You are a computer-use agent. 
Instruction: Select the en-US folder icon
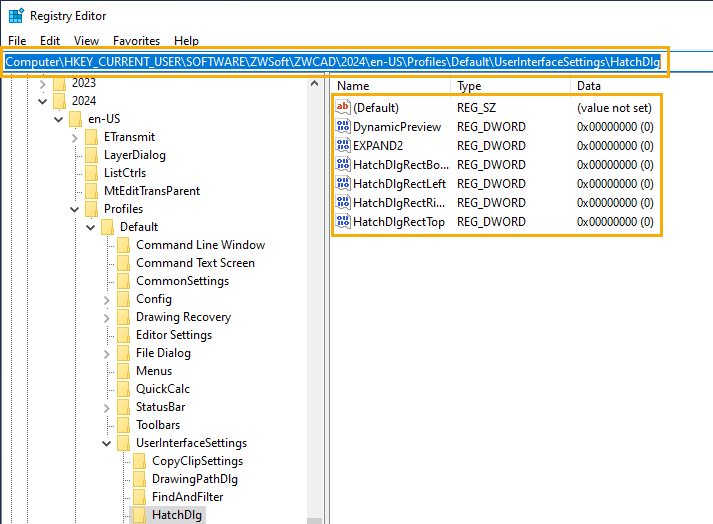coord(75,119)
